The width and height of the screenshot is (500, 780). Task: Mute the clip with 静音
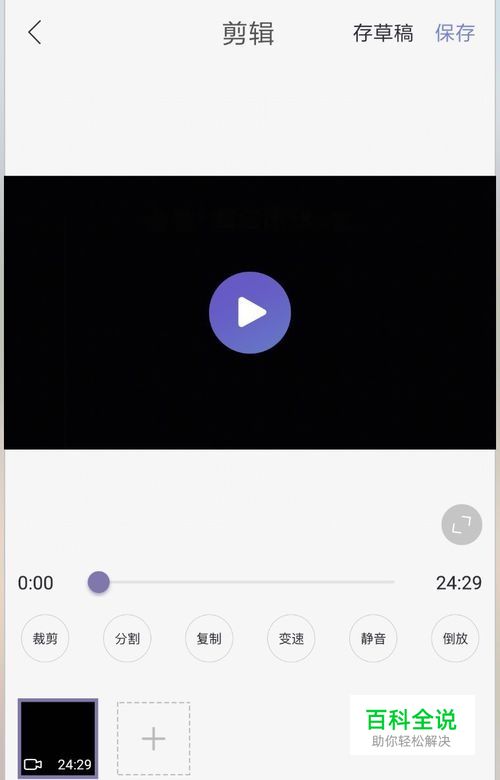pyautogui.click(x=373, y=638)
